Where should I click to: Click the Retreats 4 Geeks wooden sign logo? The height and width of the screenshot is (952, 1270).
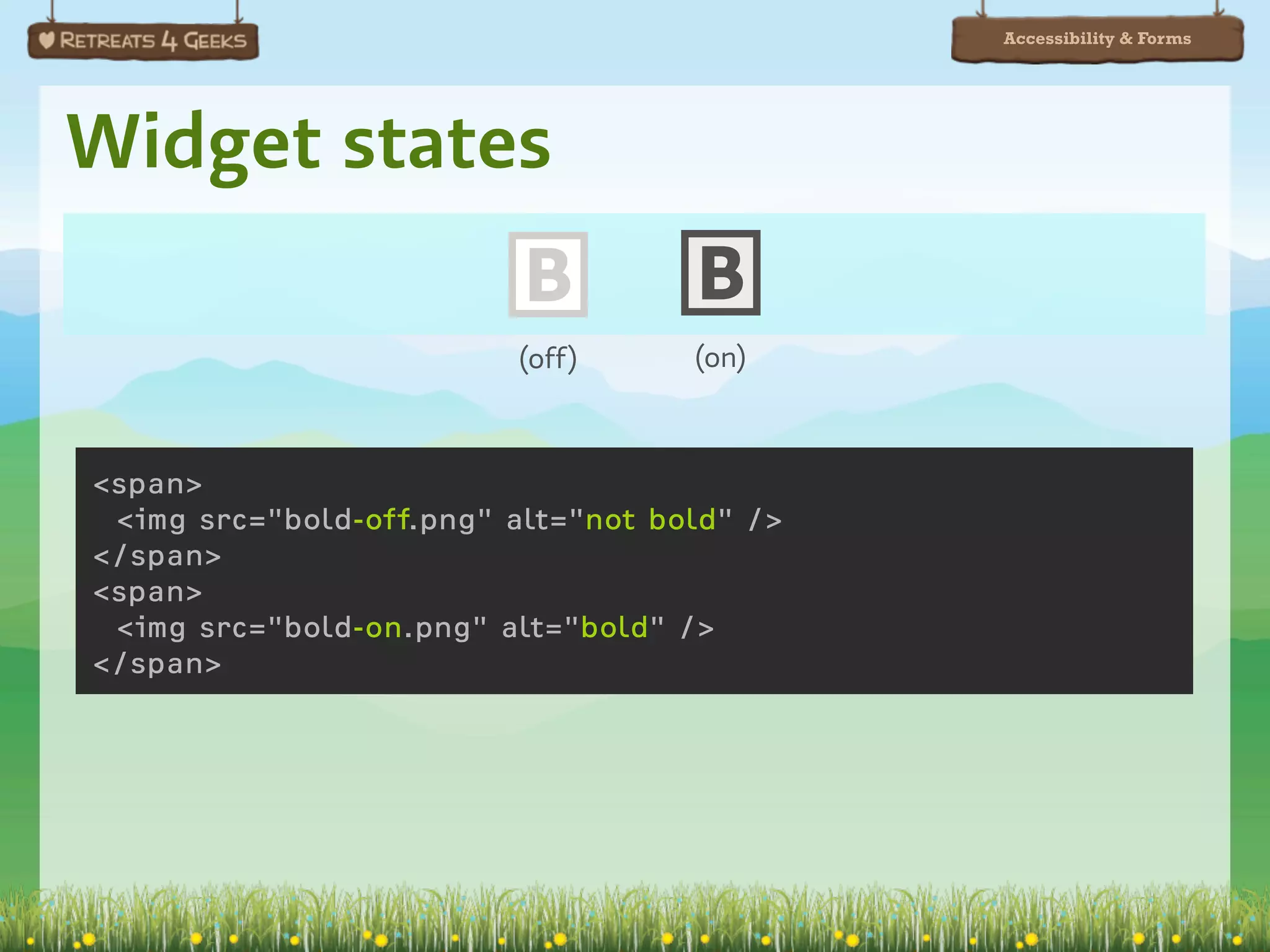143,41
